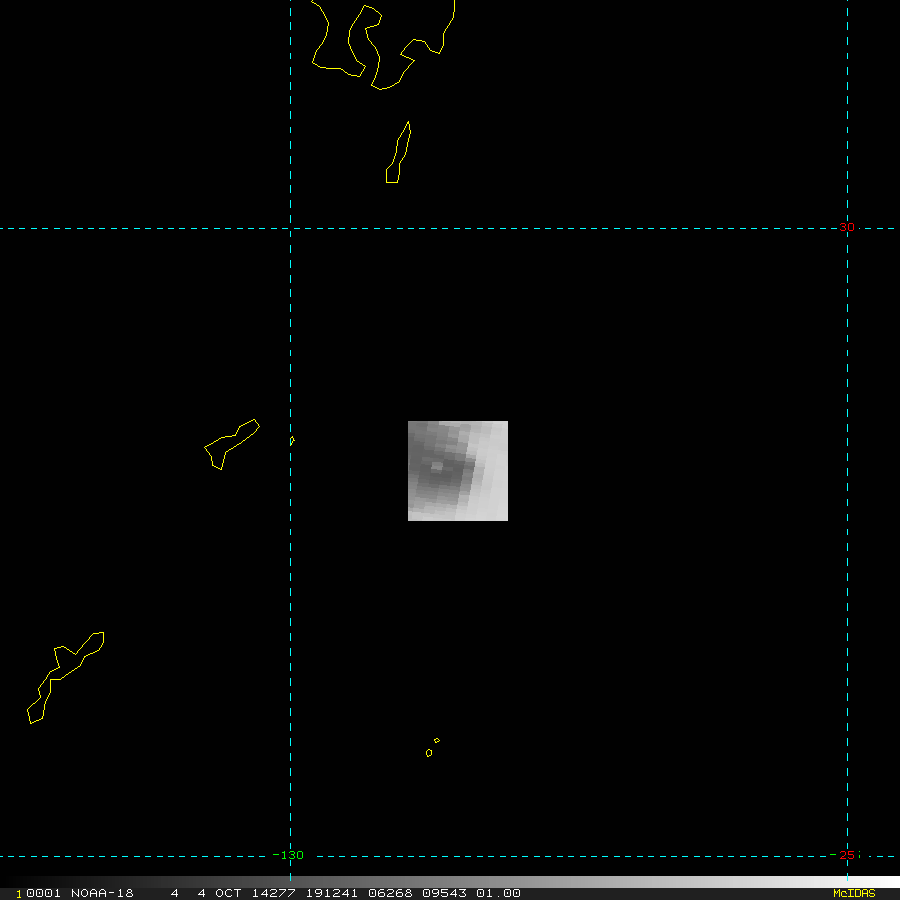This screenshot has width=900, height=900.
Task: Select the green -130 longitude label
Action: [x=288, y=855]
